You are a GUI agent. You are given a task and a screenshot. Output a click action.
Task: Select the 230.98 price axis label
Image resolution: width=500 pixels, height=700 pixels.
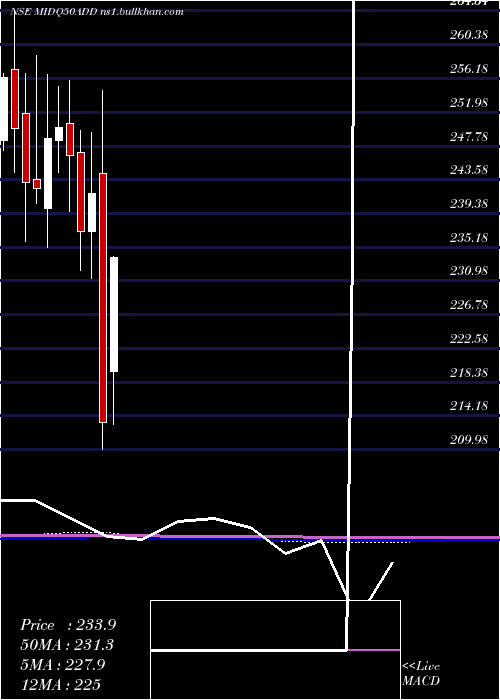pos(469,271)
